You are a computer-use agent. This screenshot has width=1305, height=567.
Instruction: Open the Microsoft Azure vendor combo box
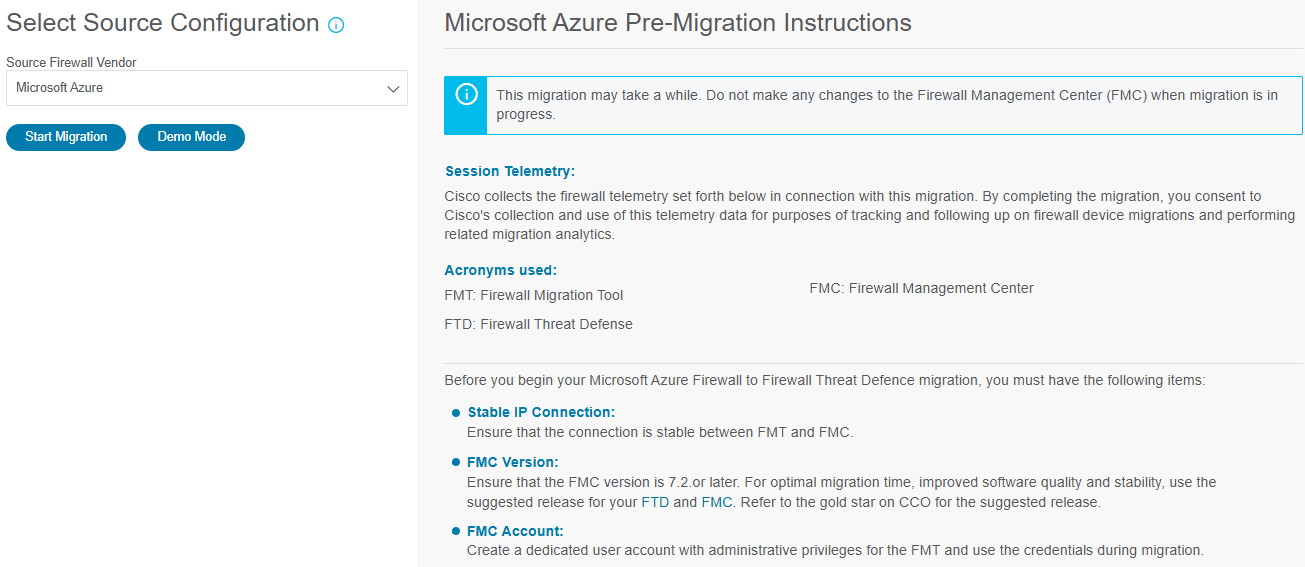(x=207, y=88)
